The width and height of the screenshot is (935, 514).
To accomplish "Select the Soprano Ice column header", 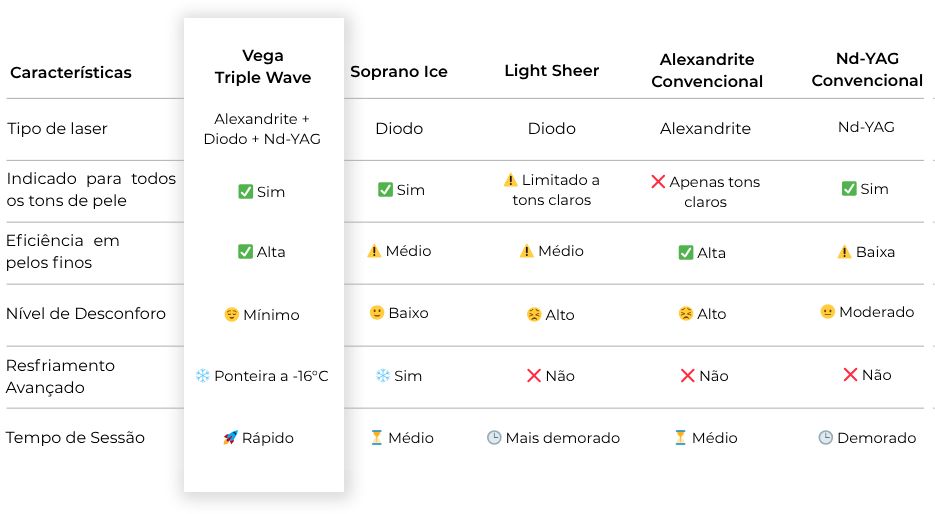I will pyautogui.click(x=399, y=72).
